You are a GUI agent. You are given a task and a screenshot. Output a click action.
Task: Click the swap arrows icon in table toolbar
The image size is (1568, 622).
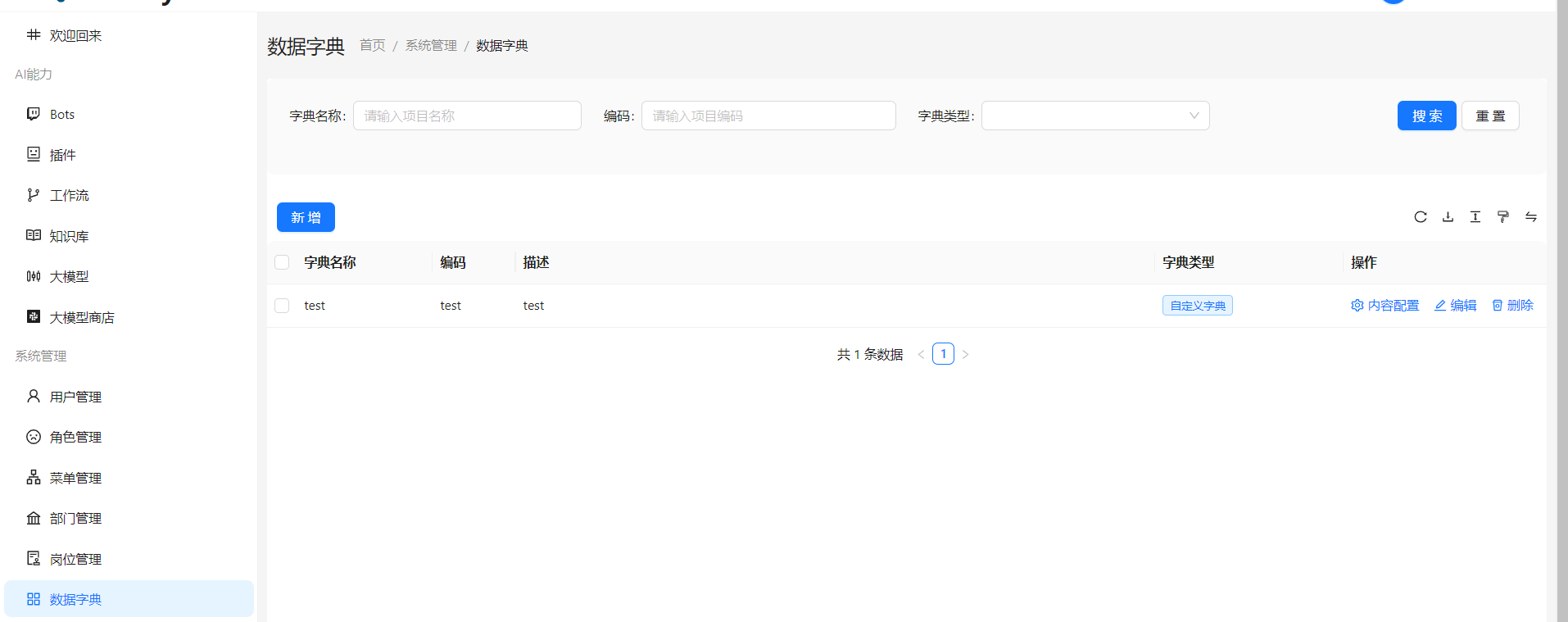1530,217
